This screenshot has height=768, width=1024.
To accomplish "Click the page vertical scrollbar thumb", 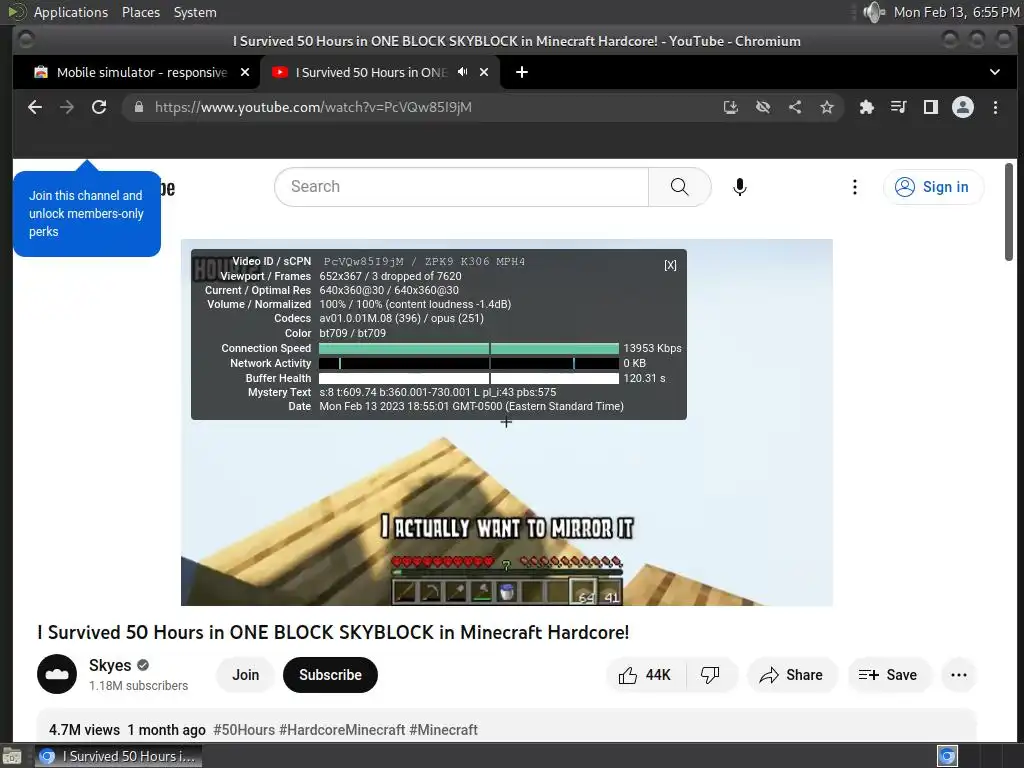I will click(1009, 212).
